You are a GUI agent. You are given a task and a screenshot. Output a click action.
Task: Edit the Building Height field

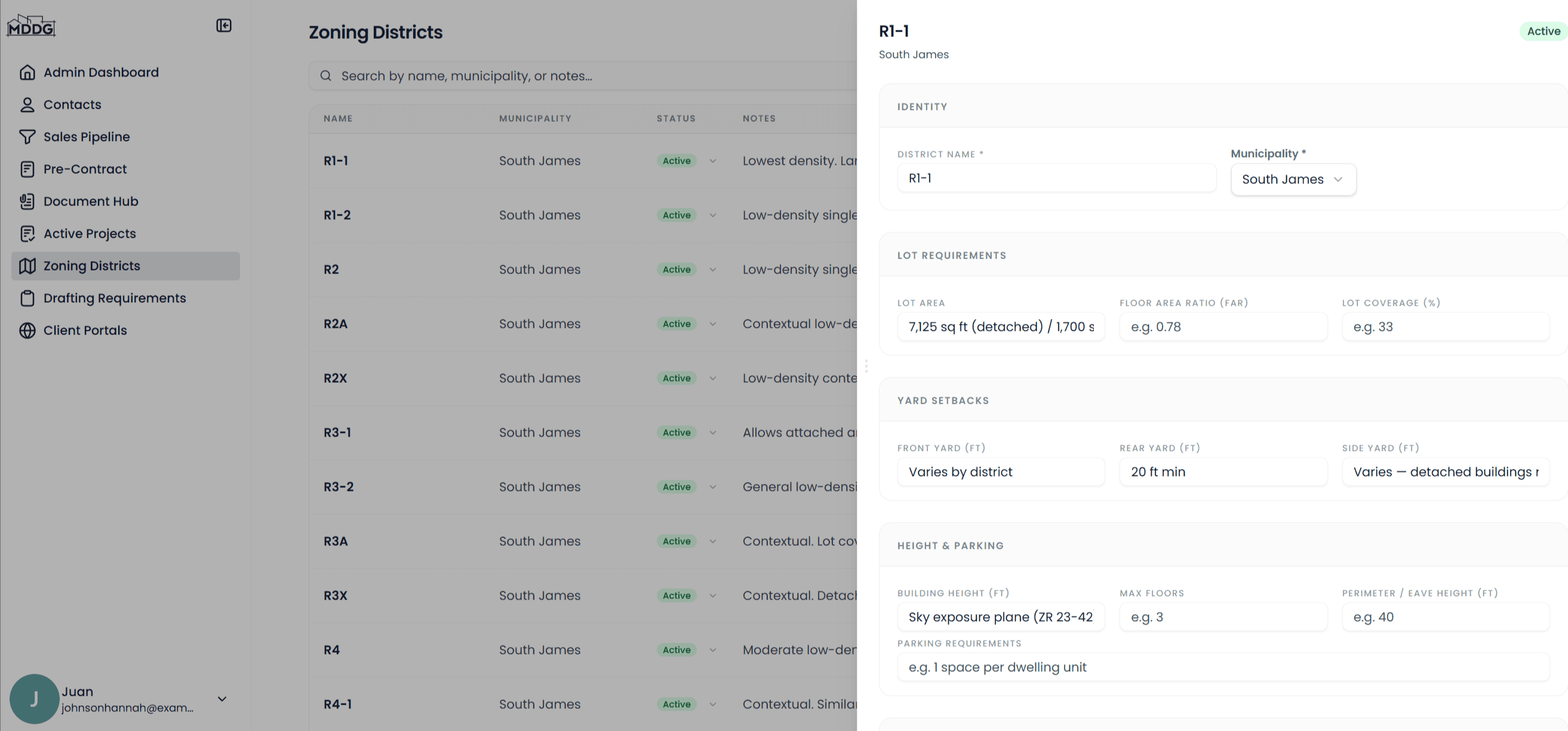pos(1000,617)
